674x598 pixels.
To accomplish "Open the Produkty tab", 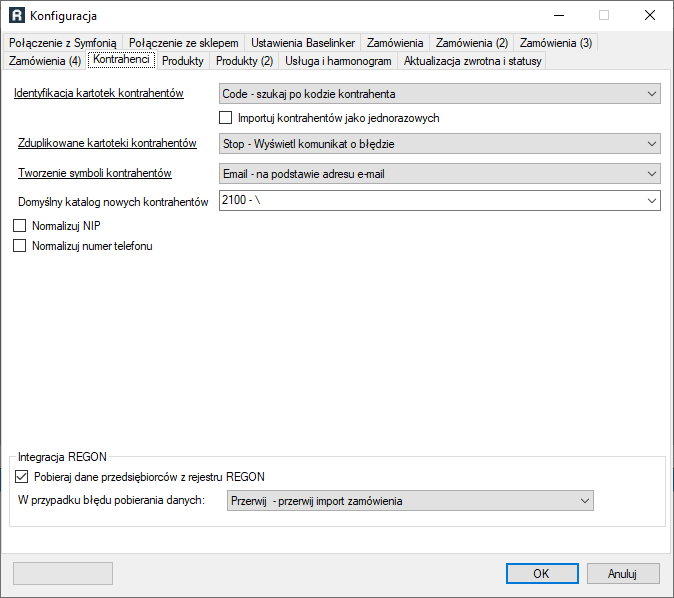I will click(183, 61).
